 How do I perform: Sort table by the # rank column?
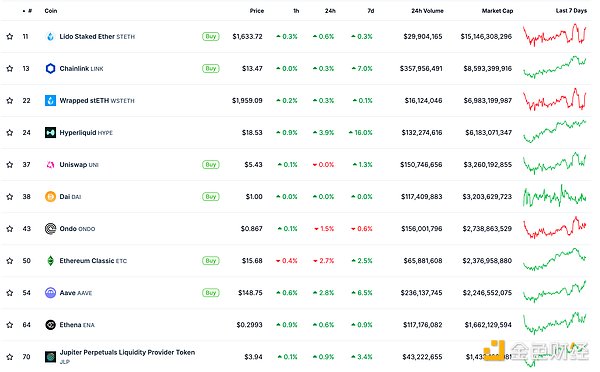(28, 11)
